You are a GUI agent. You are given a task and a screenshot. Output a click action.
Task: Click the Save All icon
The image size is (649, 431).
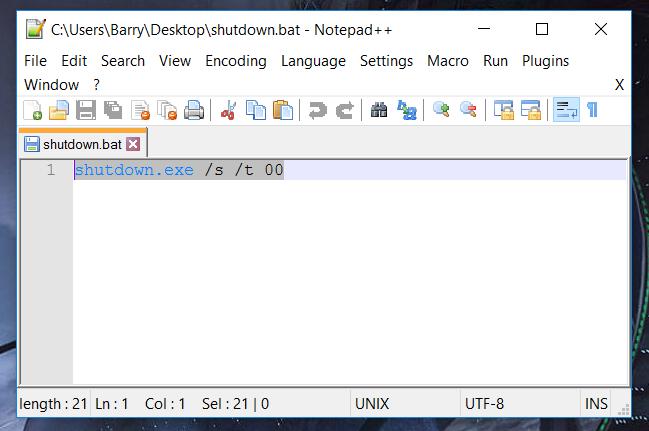[x=113, y=110]
